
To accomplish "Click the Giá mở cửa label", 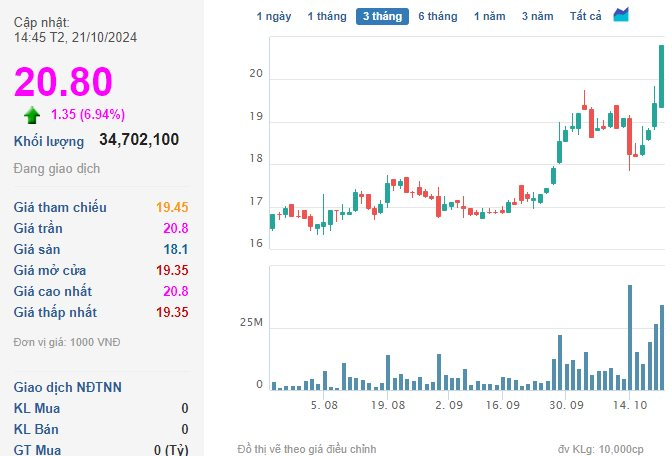I will coord(50,270).
